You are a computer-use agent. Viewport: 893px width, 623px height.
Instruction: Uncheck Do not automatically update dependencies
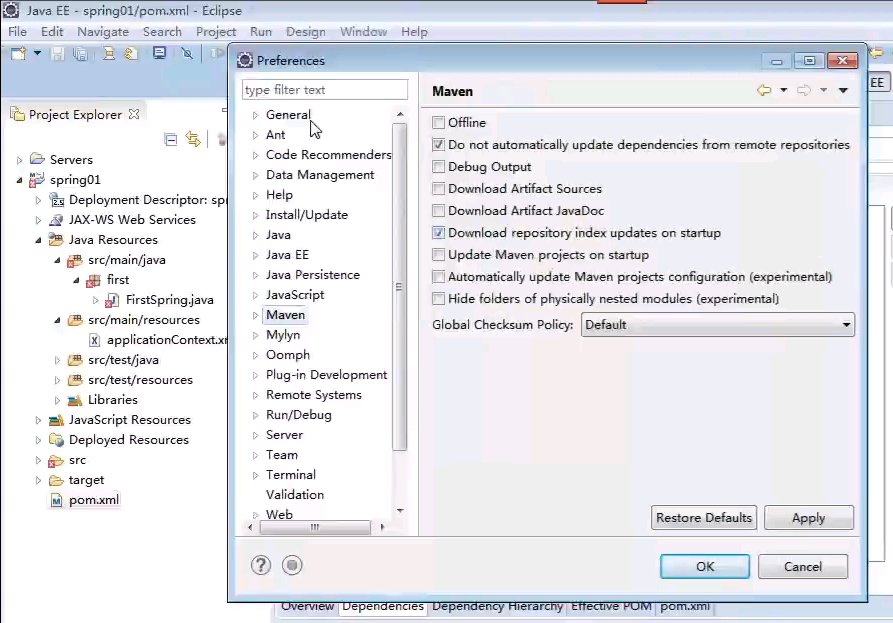[x=438, y=145]
